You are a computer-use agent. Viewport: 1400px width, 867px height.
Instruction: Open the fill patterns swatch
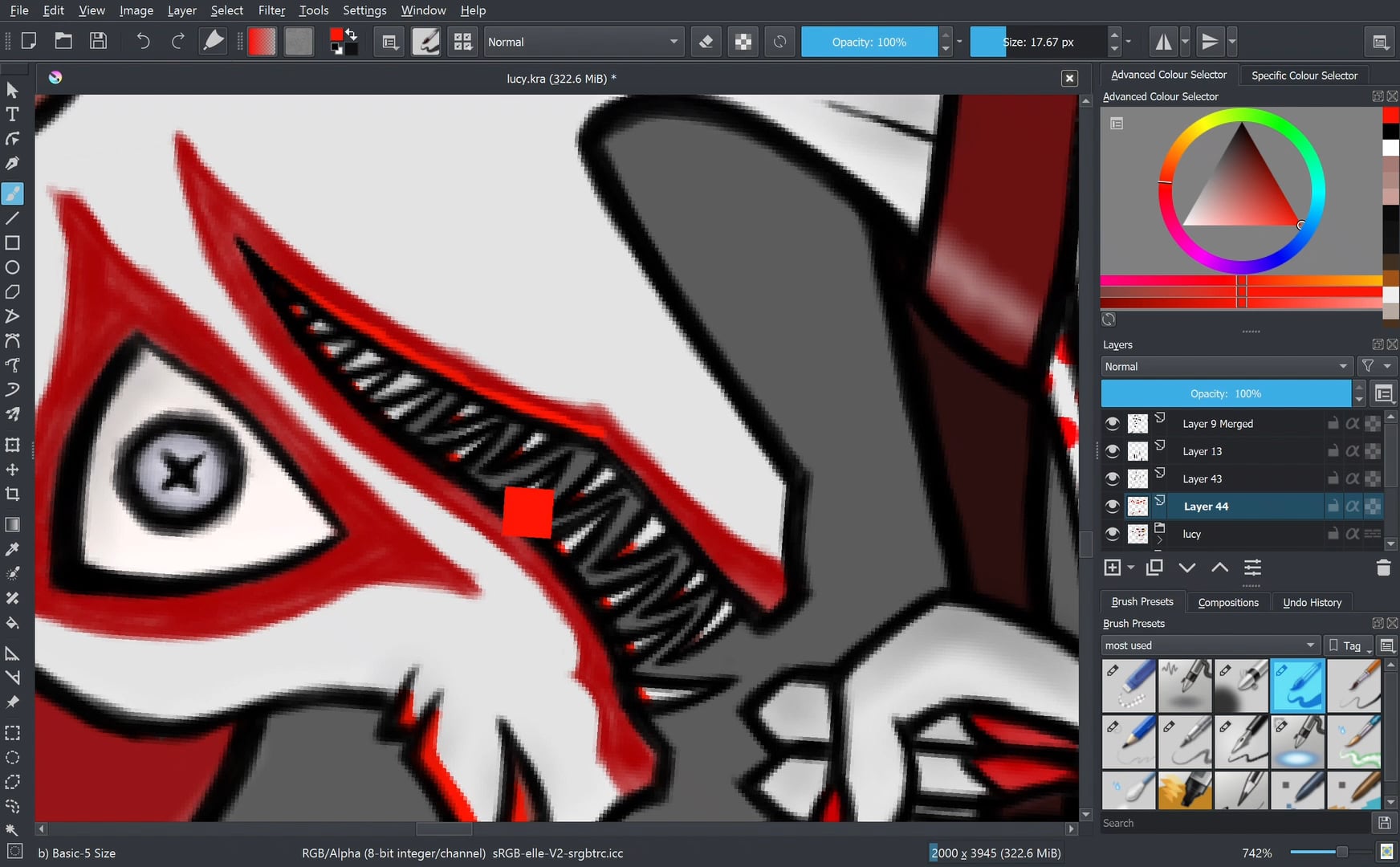(298, 42)
